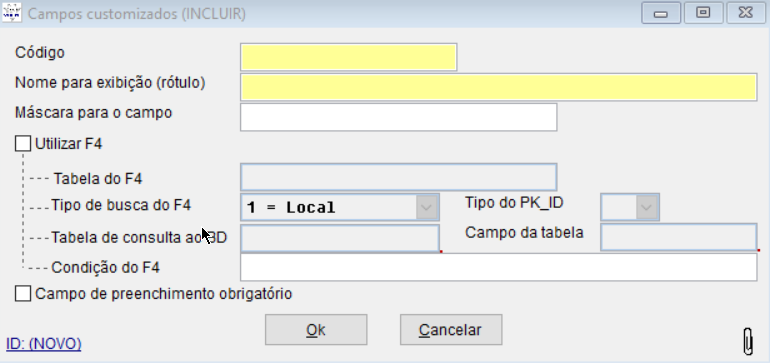Screen dimensions: 770x363
Task: Maximize the Campos customizados window
Action: pyautogui.click(x=703, y=13)
